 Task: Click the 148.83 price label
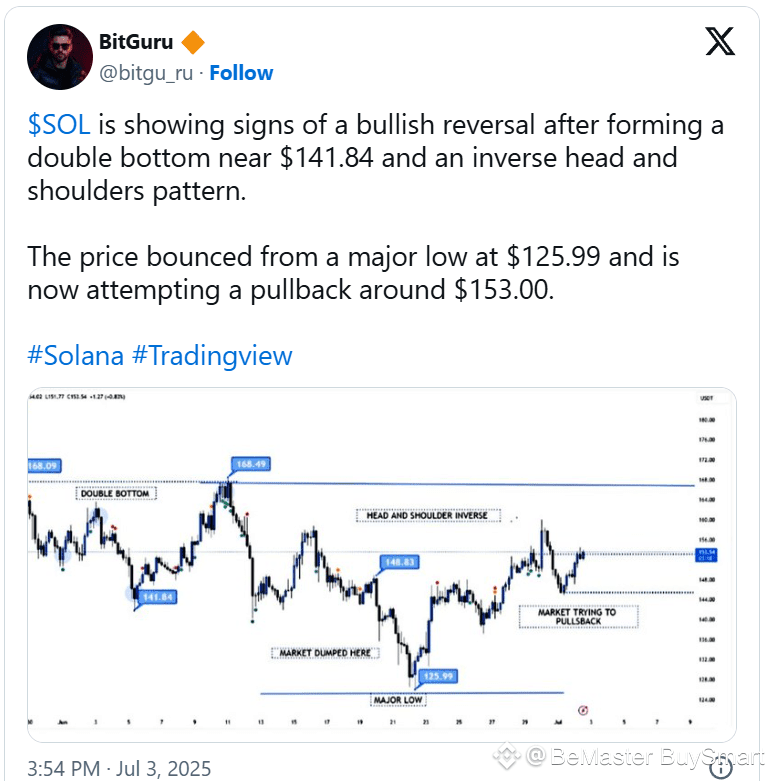pyautogui.click(x=399, y=562)
